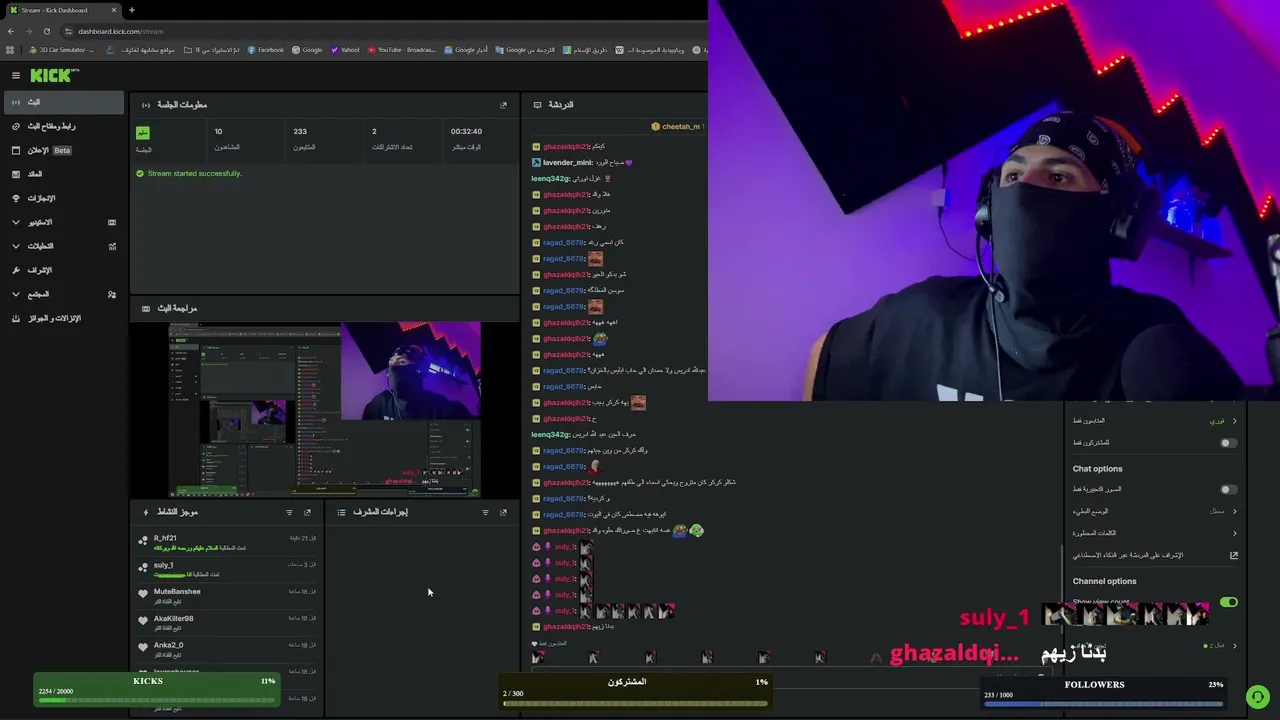
Task: Click the chat bubble icon in chat header
Action: tap(537, 105)
